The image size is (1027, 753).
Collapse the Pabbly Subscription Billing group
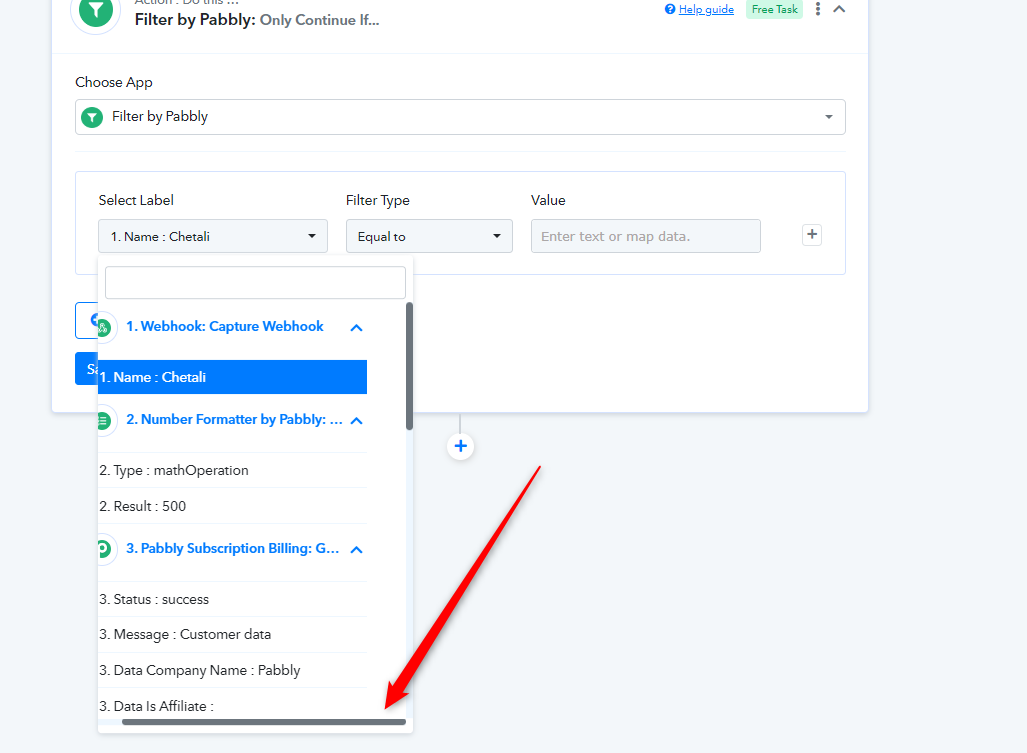tap(356, 549)
